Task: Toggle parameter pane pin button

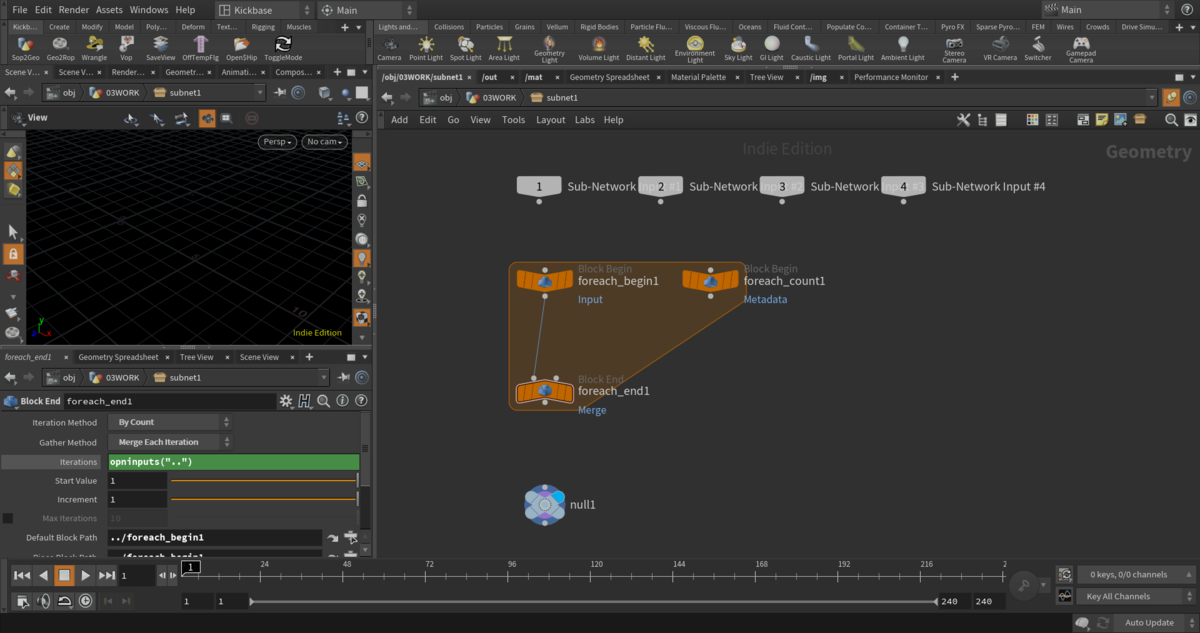Action: (343, 378)
